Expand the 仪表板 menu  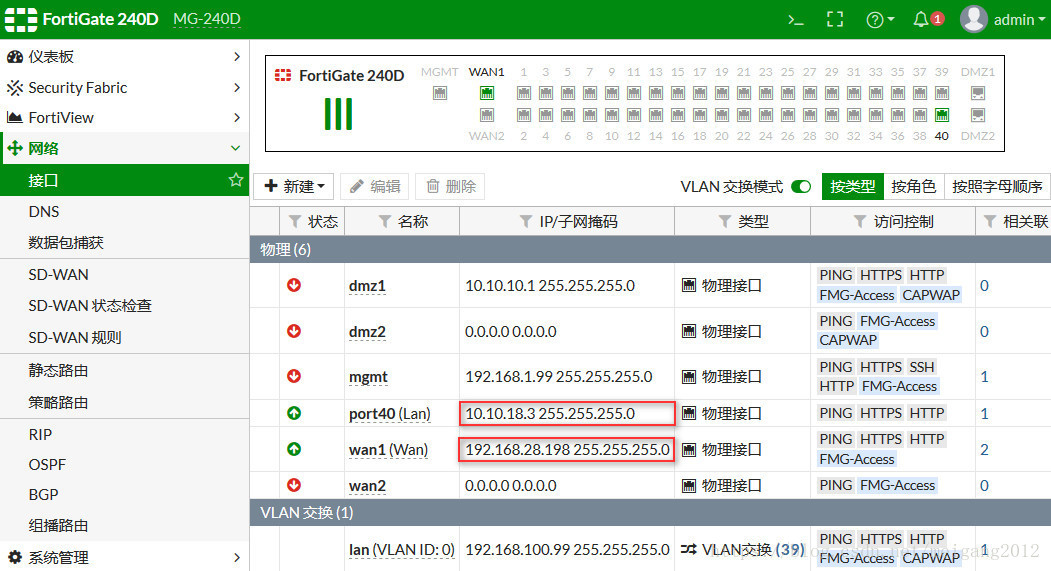[125, 57]
